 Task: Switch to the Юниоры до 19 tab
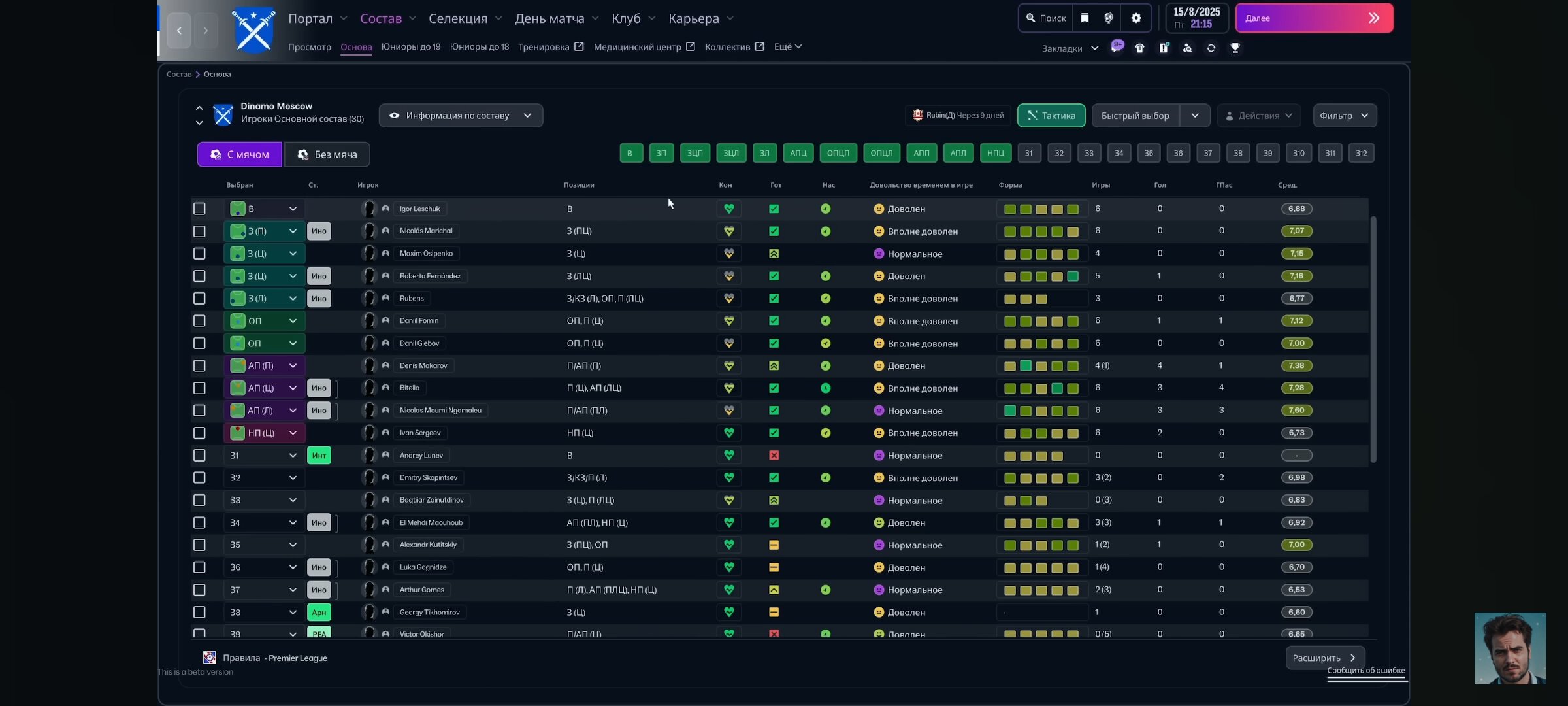(x=411, y=47)
